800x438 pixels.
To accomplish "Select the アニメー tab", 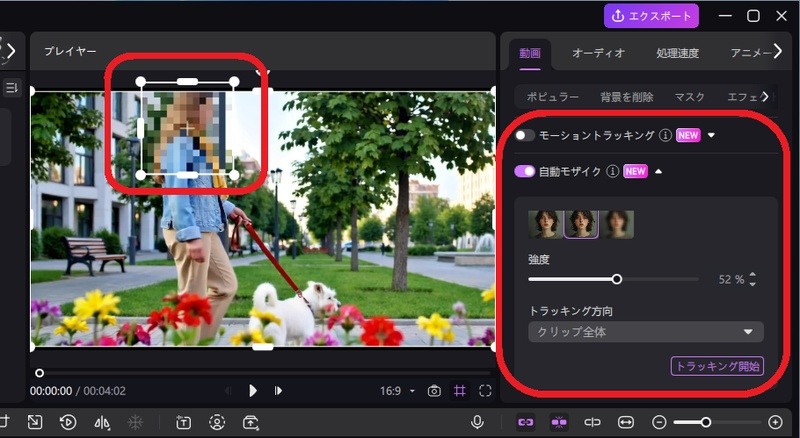I will 750,53.
